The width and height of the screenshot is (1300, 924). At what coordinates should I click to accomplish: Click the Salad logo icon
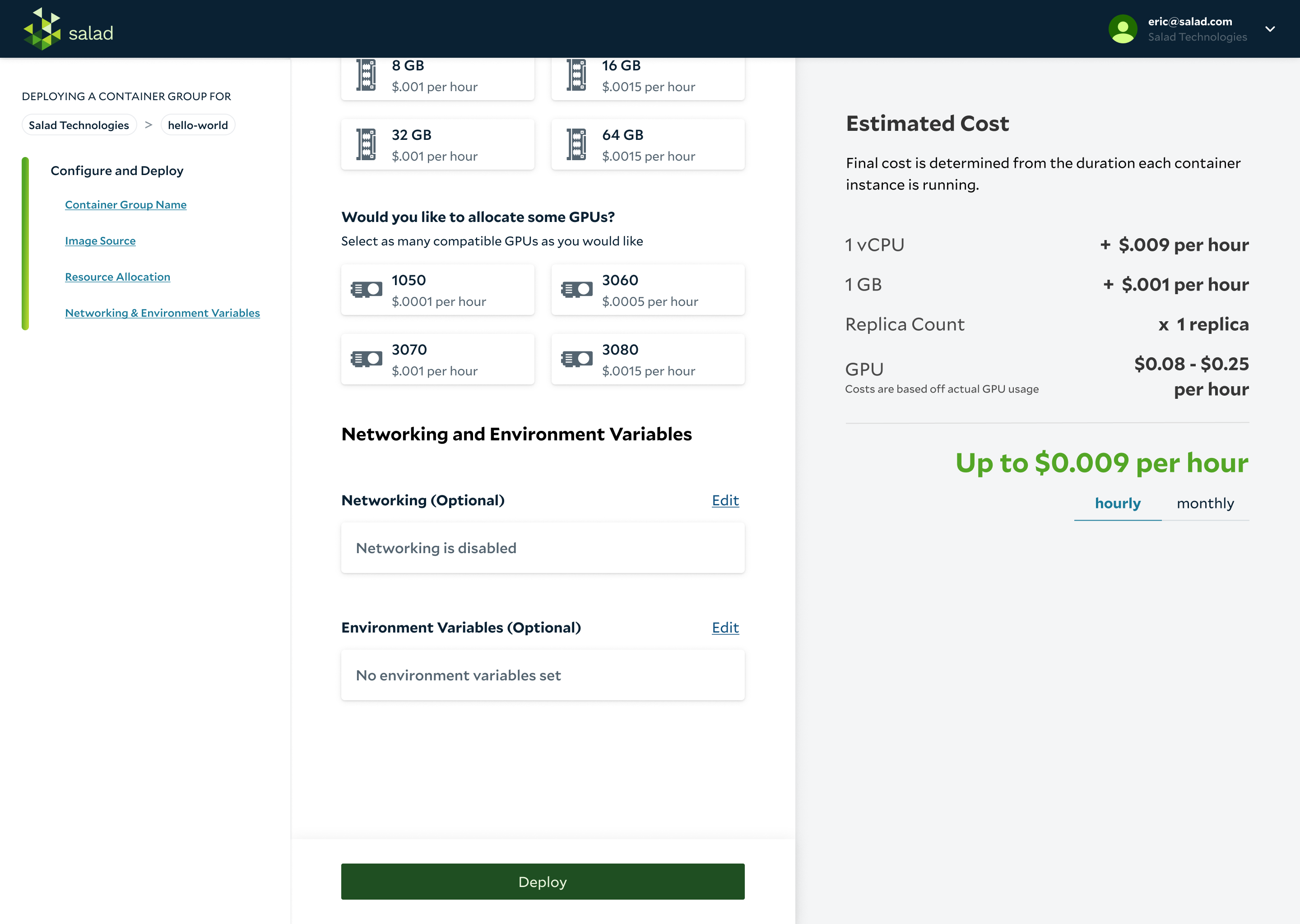(42, 29)
